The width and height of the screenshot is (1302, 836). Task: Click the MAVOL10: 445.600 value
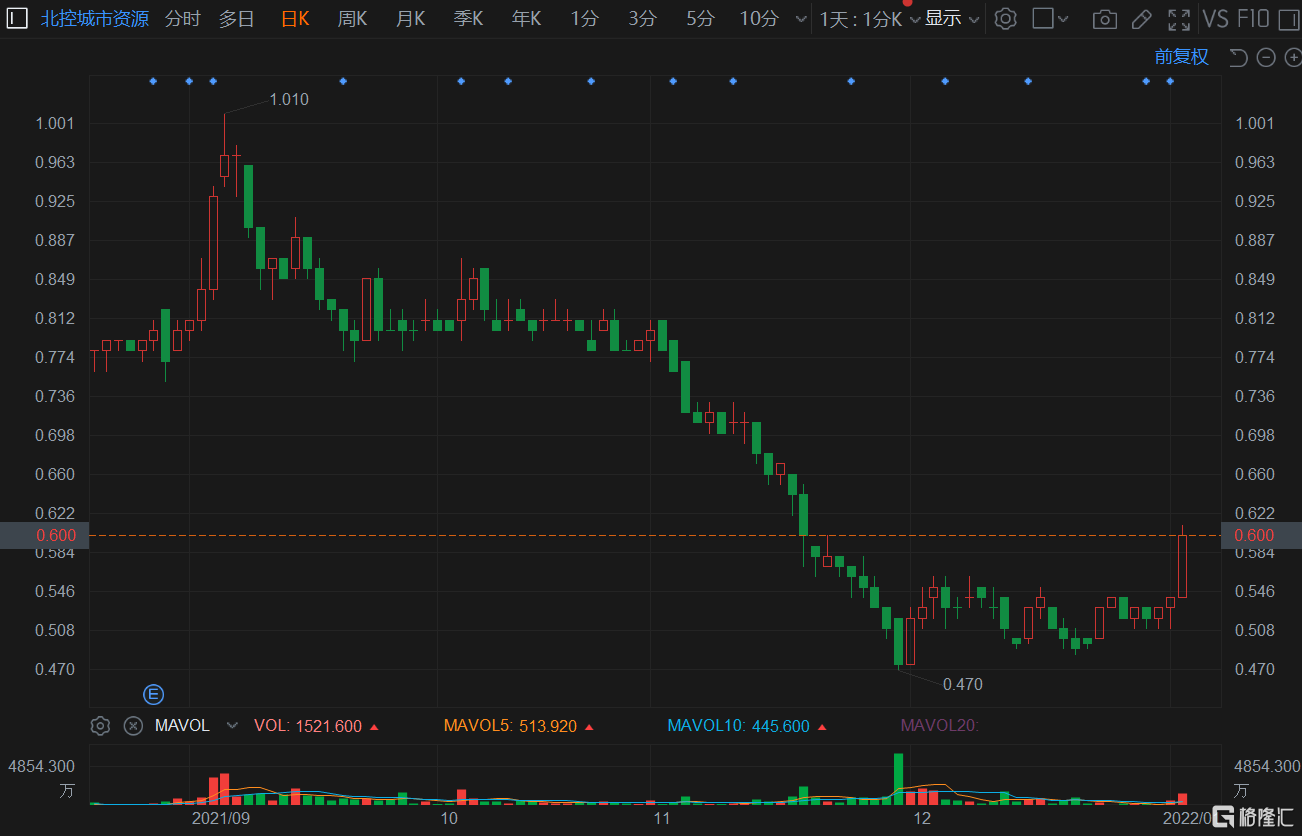pyautogui.click(x=739, y=726)
